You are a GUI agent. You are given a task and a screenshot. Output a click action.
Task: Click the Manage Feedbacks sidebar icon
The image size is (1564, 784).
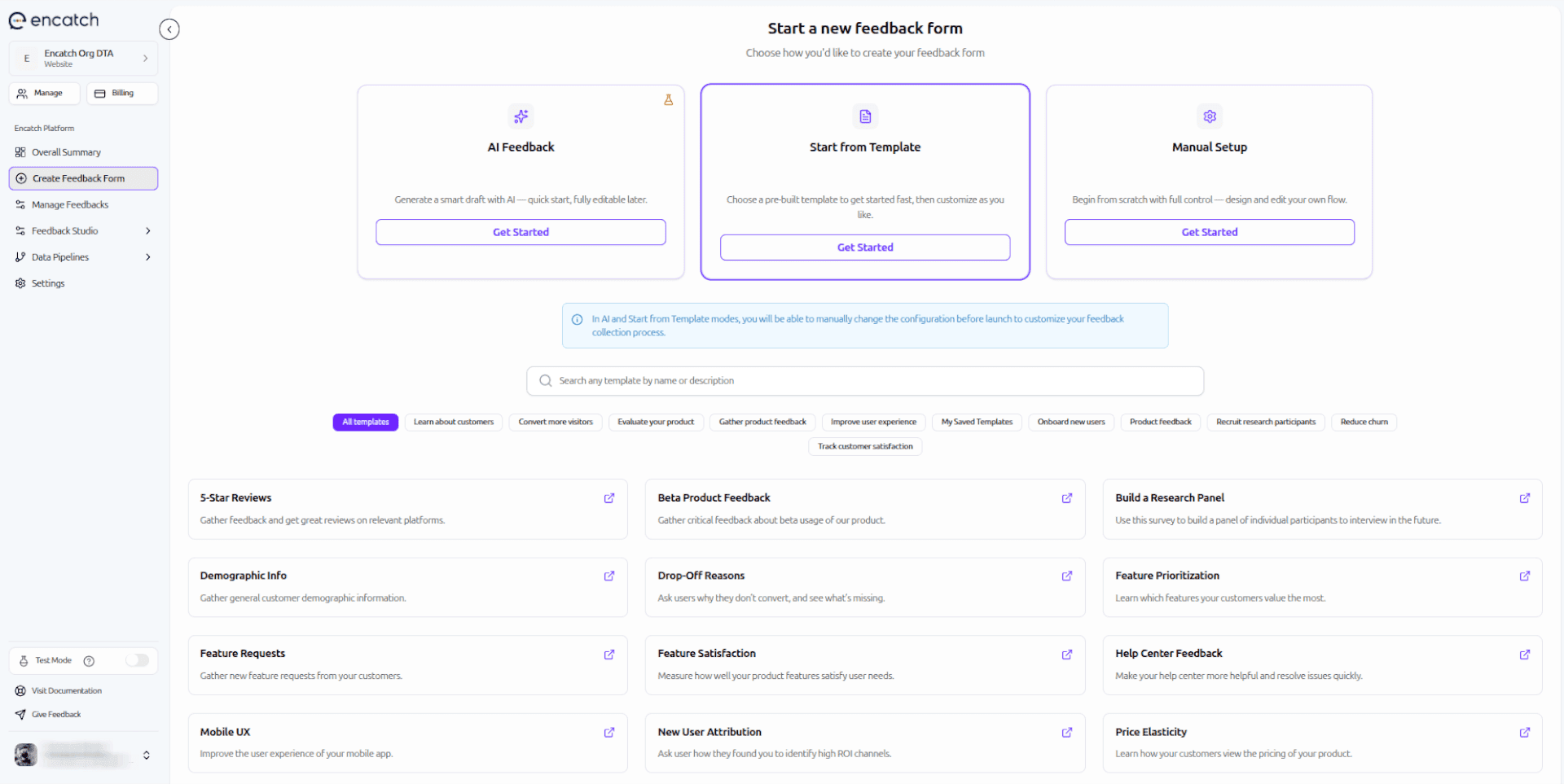(x=20, y=204)
